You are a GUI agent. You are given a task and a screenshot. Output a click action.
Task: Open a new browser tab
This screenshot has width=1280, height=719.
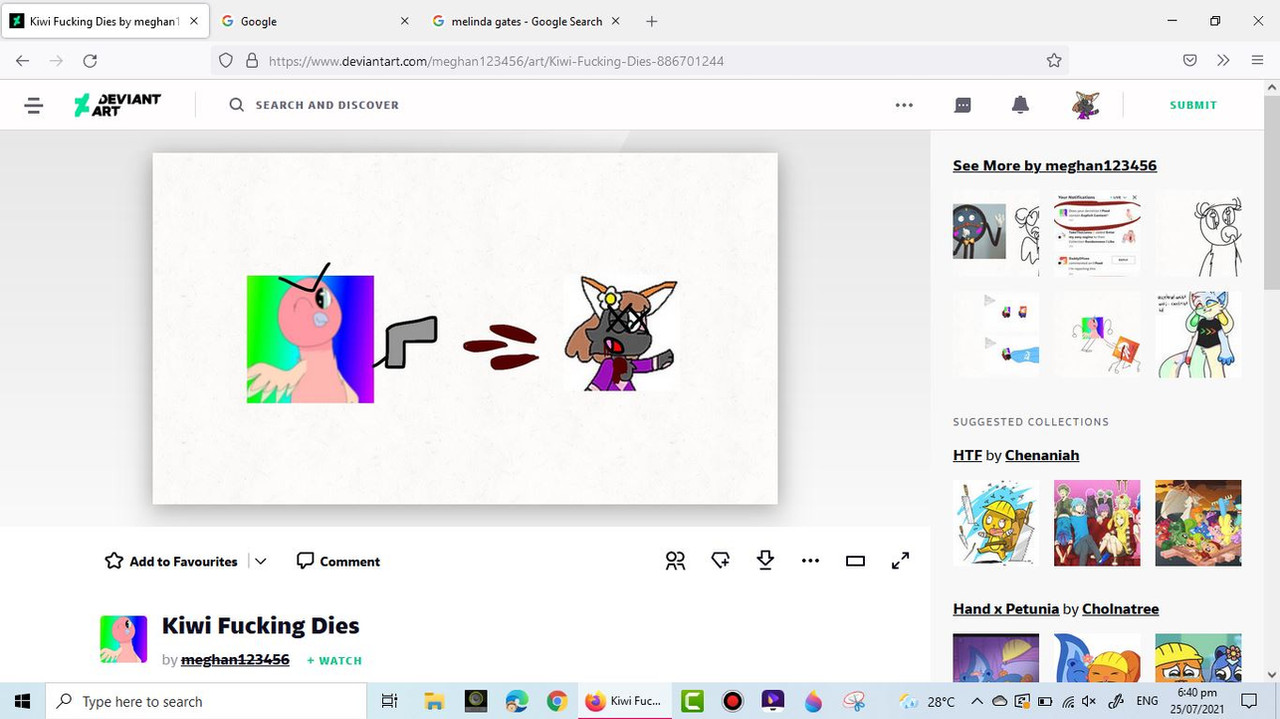651,21
